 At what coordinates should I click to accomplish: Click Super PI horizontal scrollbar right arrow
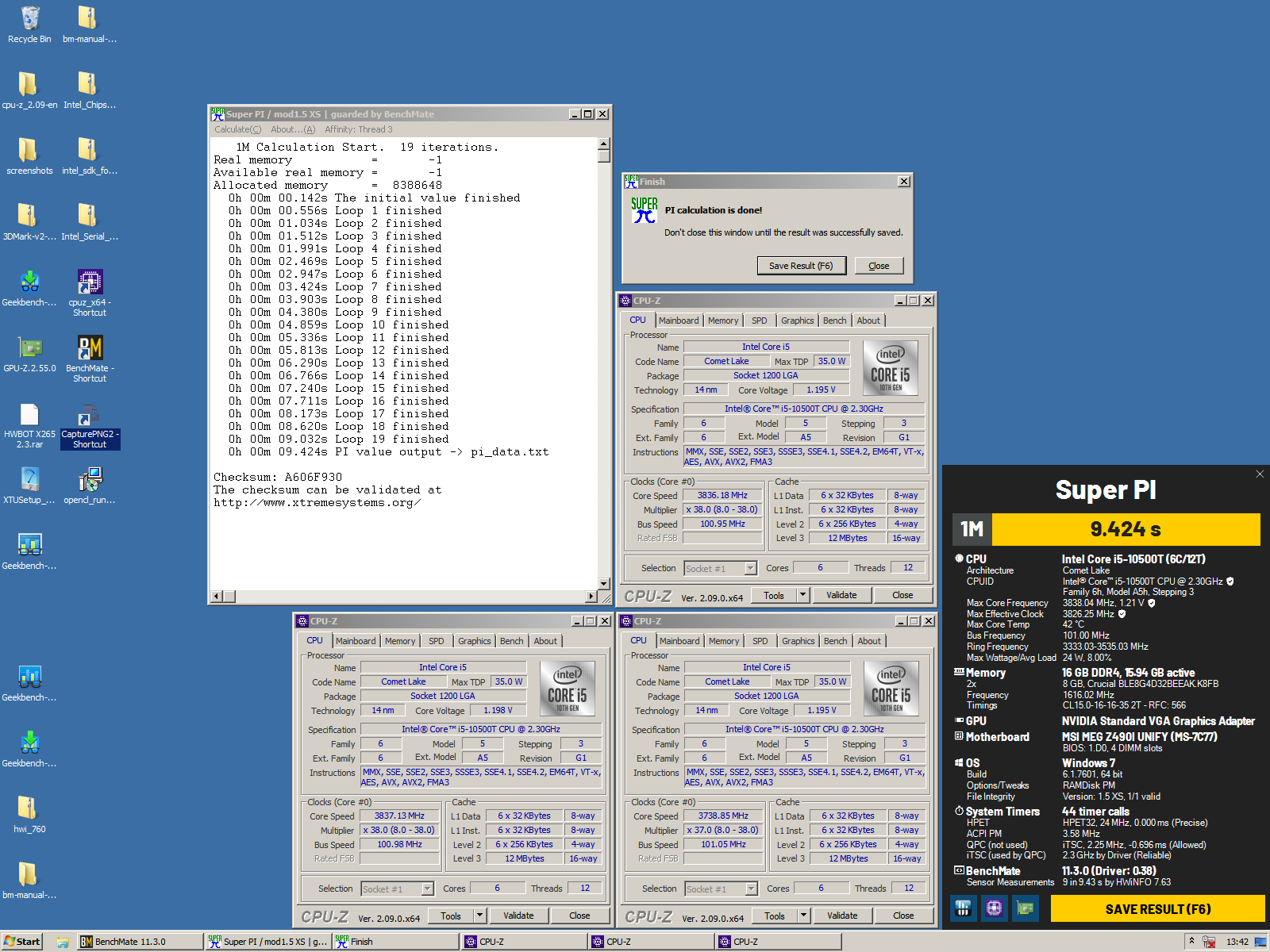point(591,596)
